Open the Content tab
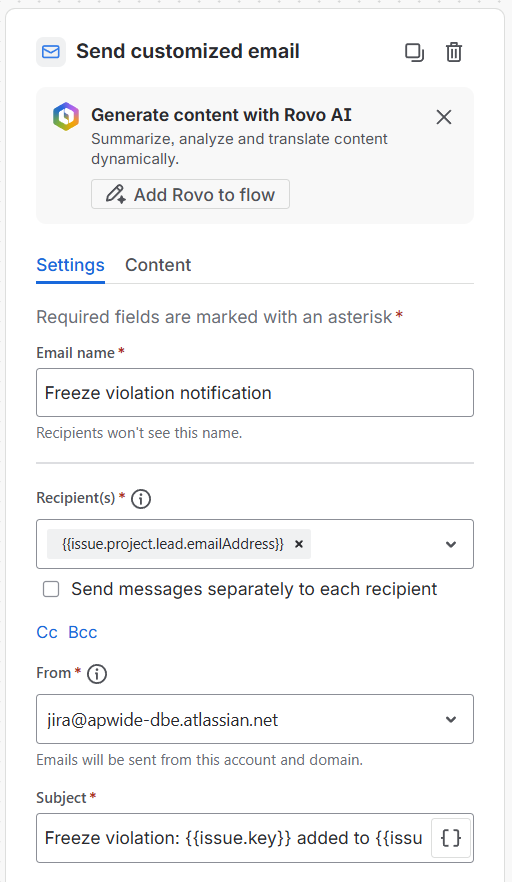The width and height of the screenshot is (512, 882). pos(158,265)
